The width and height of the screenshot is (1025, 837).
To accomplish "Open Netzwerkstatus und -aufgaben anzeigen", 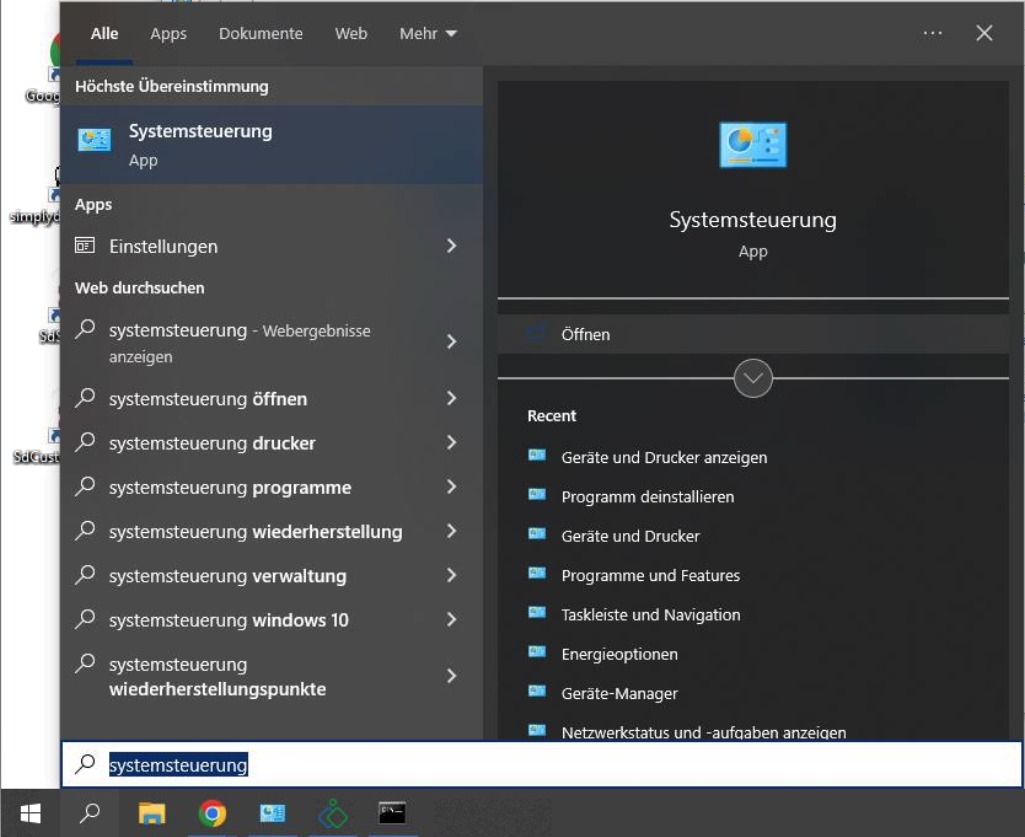I will 704,732.
